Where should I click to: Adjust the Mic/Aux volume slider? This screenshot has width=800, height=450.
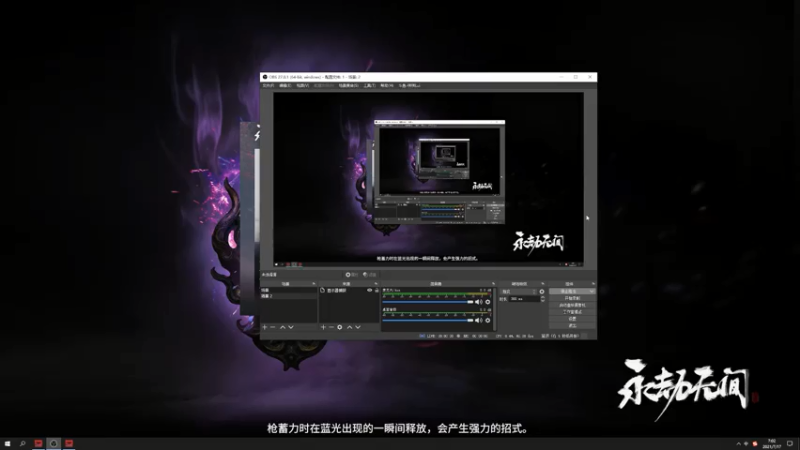[428, 302]
